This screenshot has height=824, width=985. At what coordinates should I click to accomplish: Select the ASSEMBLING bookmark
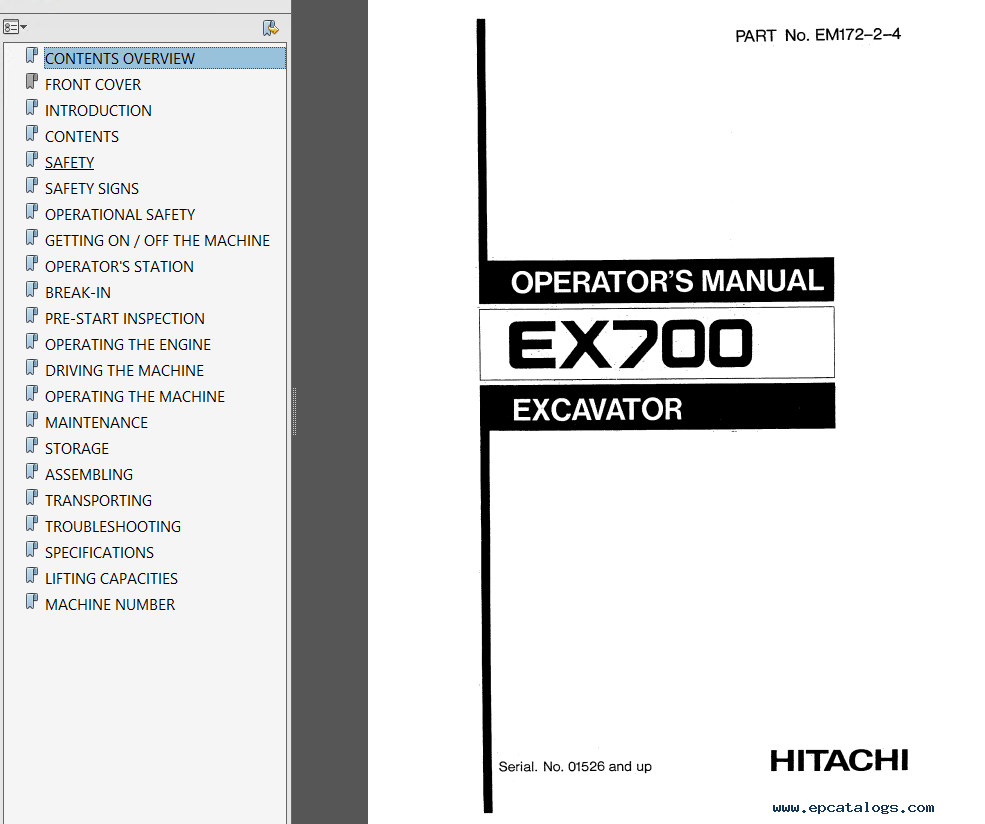pos(89,475)
